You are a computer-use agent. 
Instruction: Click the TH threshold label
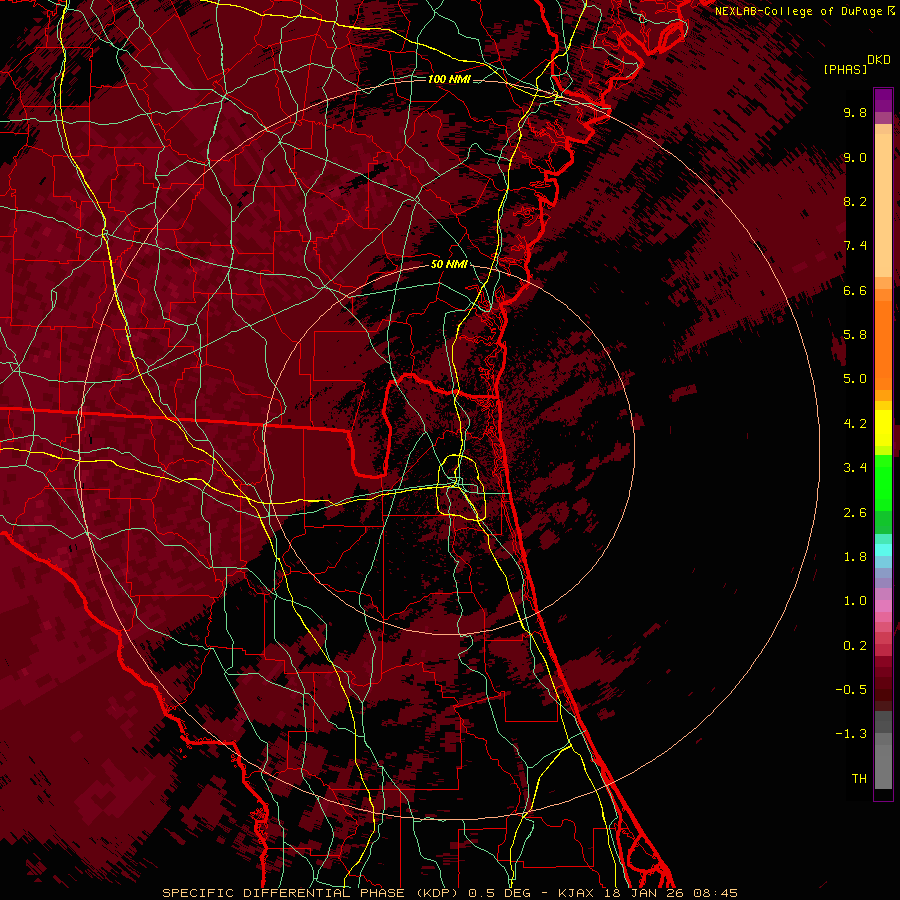pyautogui.click(x=859, y=779)
